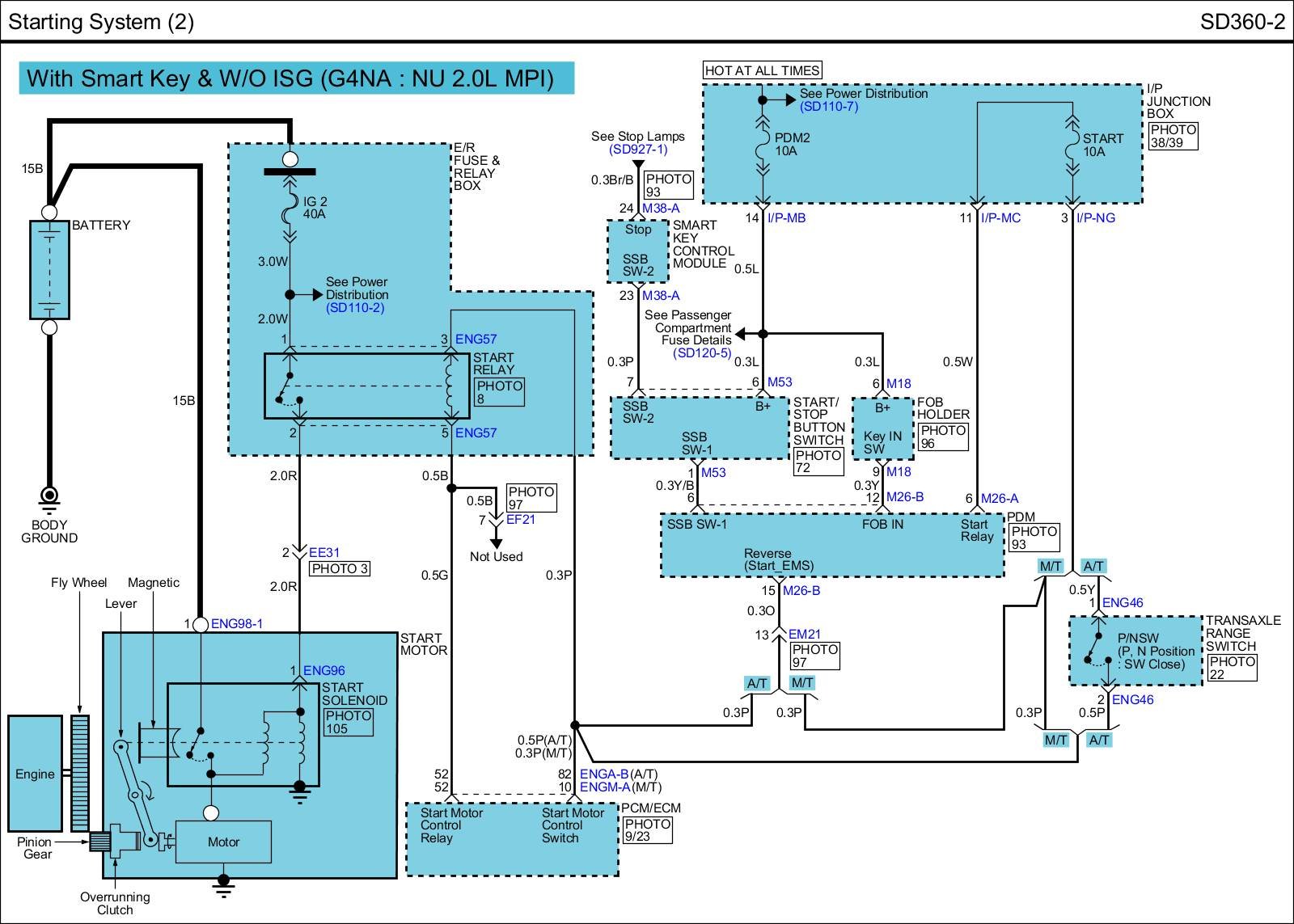
Task: View PHOTO 38/39 of I/P junction box
Action: coord(1173,136)
